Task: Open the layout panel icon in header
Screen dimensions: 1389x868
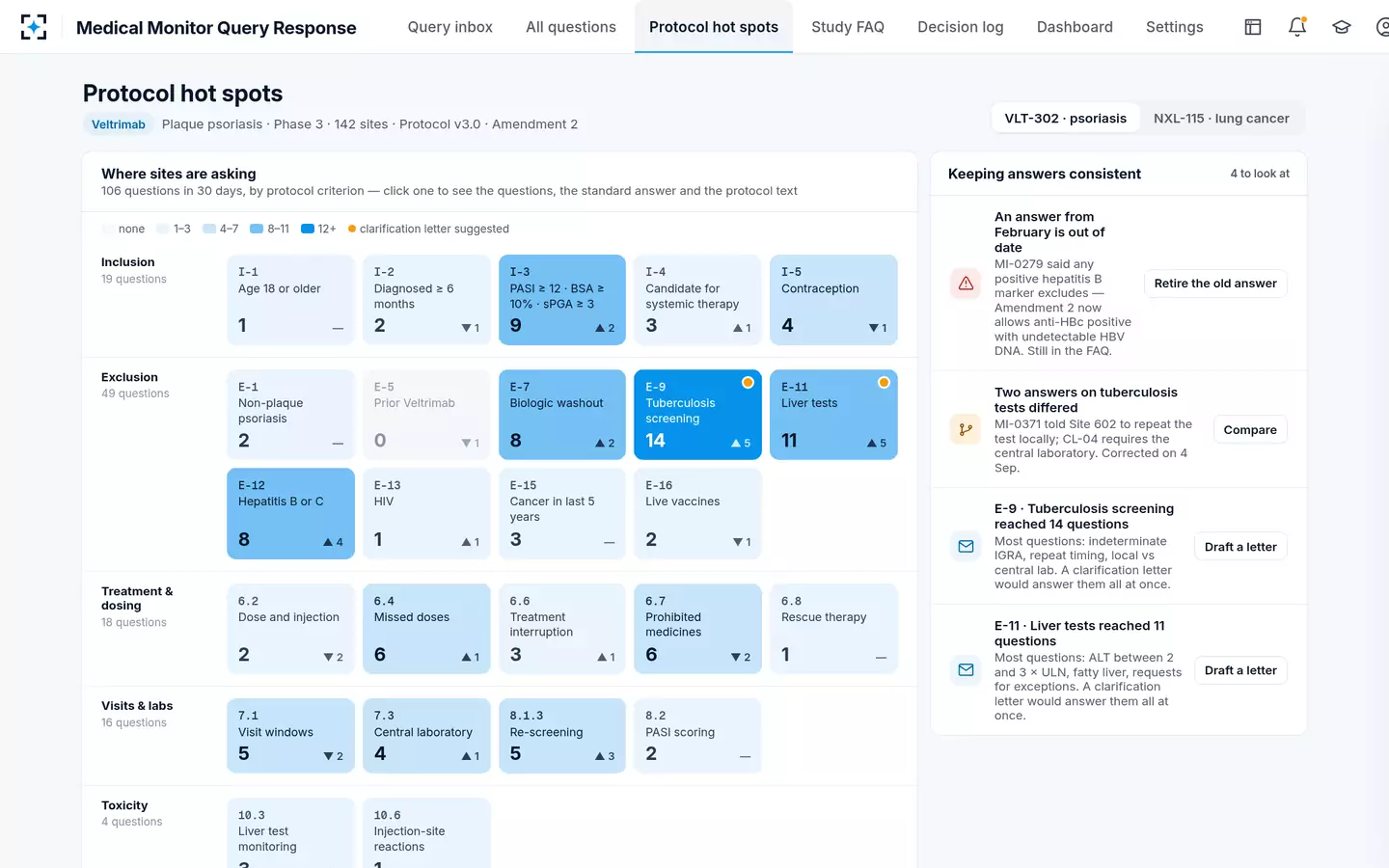Action: [1253, 27]
